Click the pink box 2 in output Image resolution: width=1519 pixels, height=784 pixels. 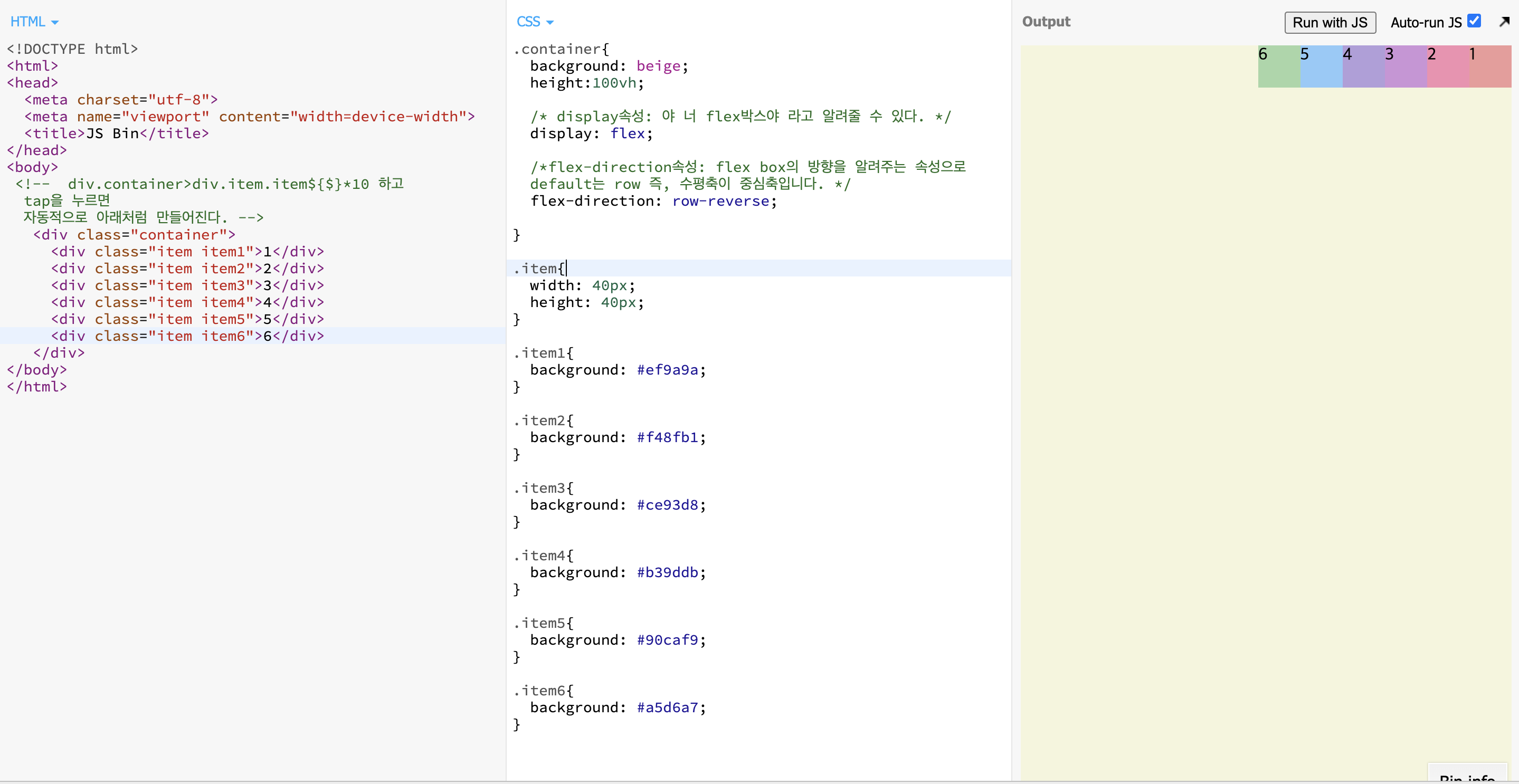pos(1448,66)
